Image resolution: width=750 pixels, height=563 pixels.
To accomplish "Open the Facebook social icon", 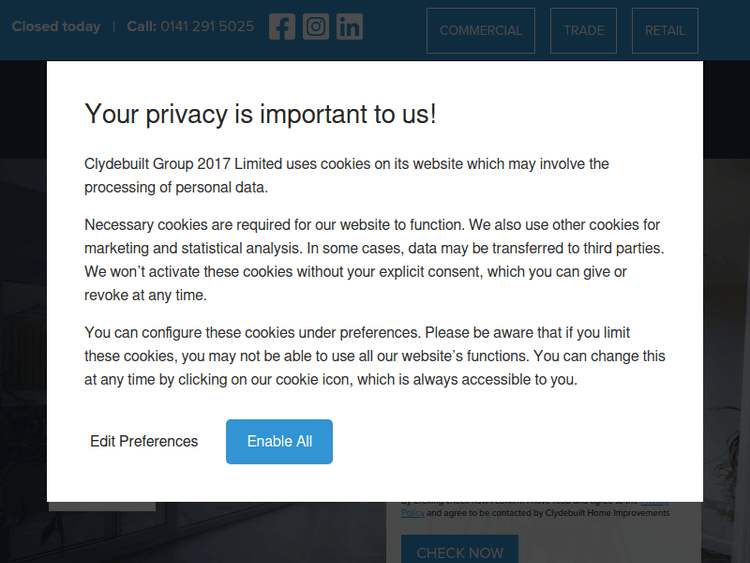I will pos(282,27).
